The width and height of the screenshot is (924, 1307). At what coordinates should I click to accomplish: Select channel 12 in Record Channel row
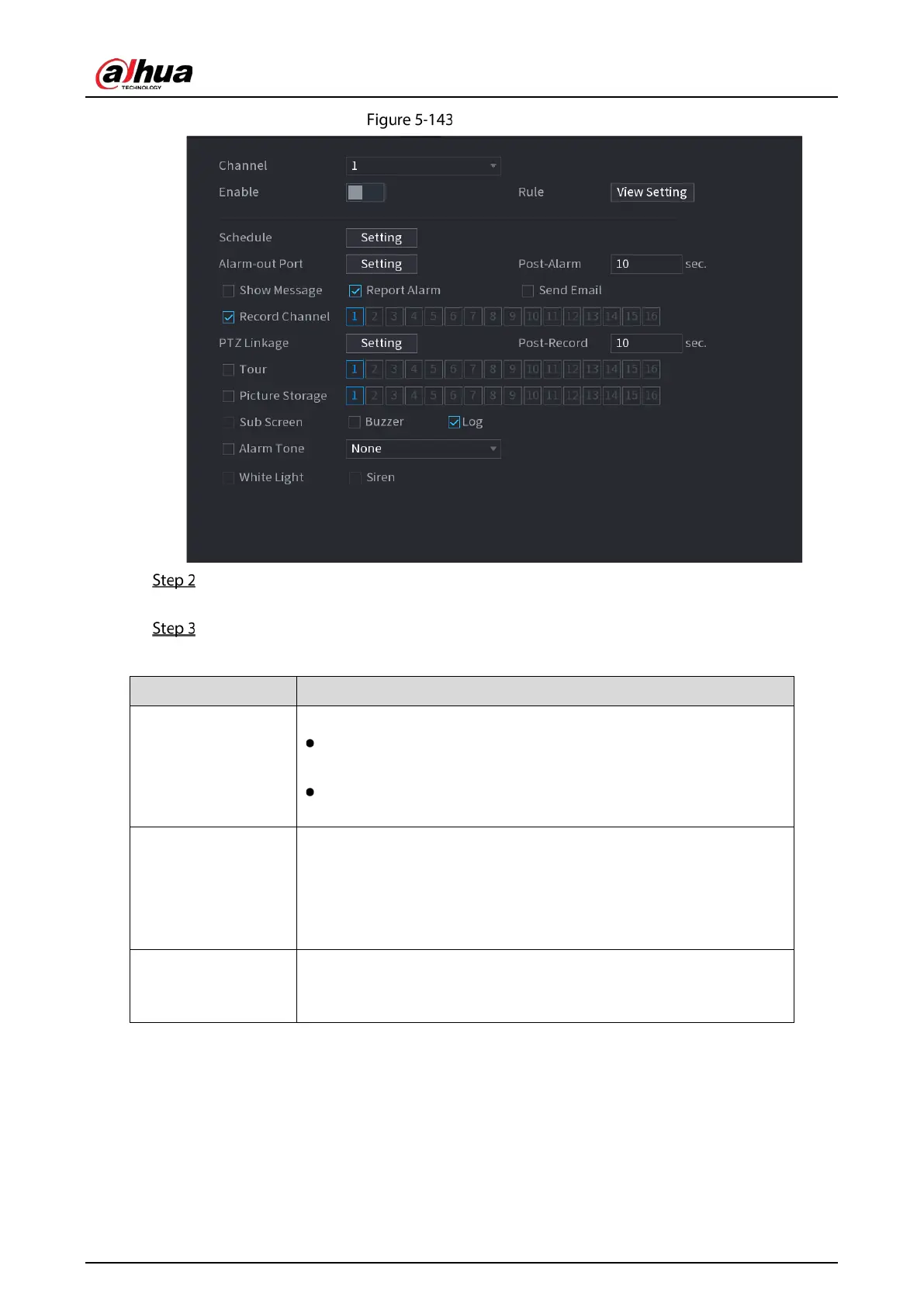[572, 317]
